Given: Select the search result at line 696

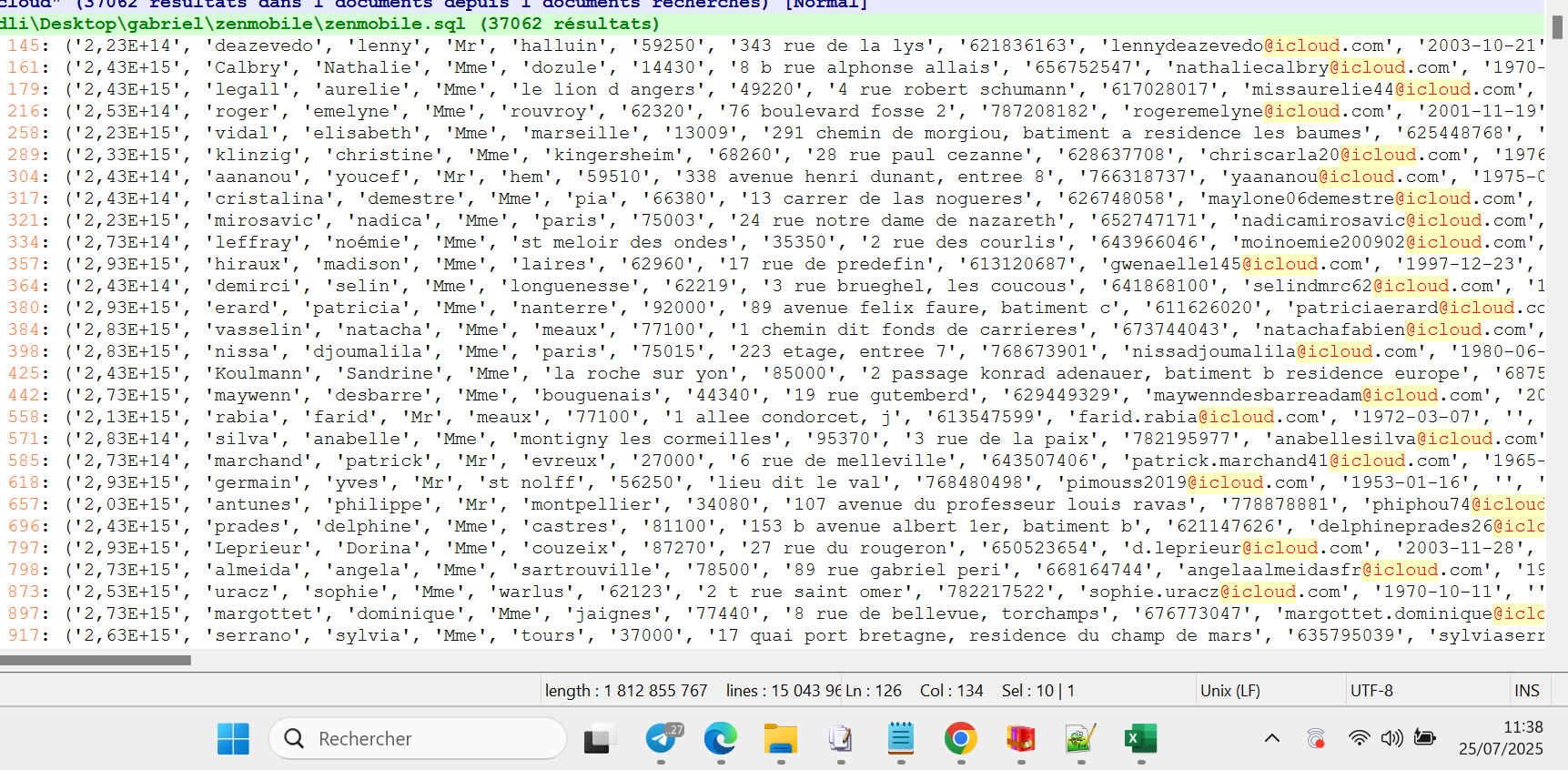Looking at the screenshot, I should [x=773, y=526].
